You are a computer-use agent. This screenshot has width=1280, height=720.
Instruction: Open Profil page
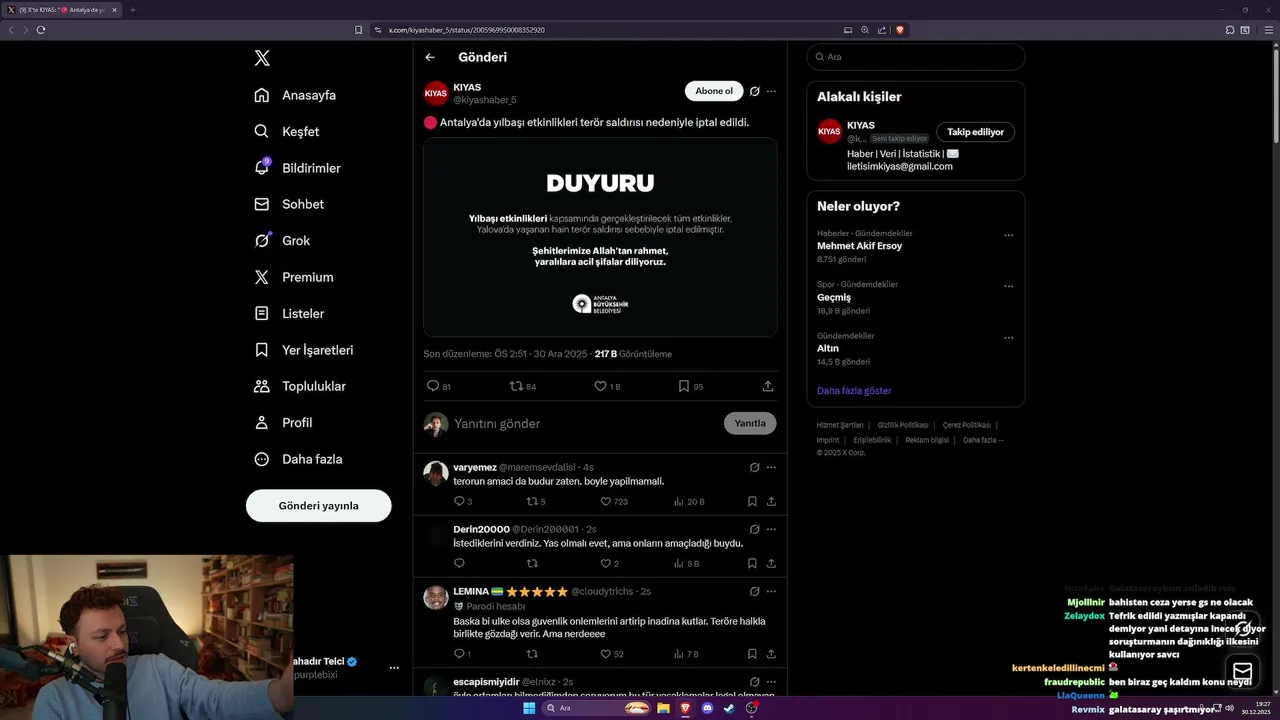(x=283, y=423)
